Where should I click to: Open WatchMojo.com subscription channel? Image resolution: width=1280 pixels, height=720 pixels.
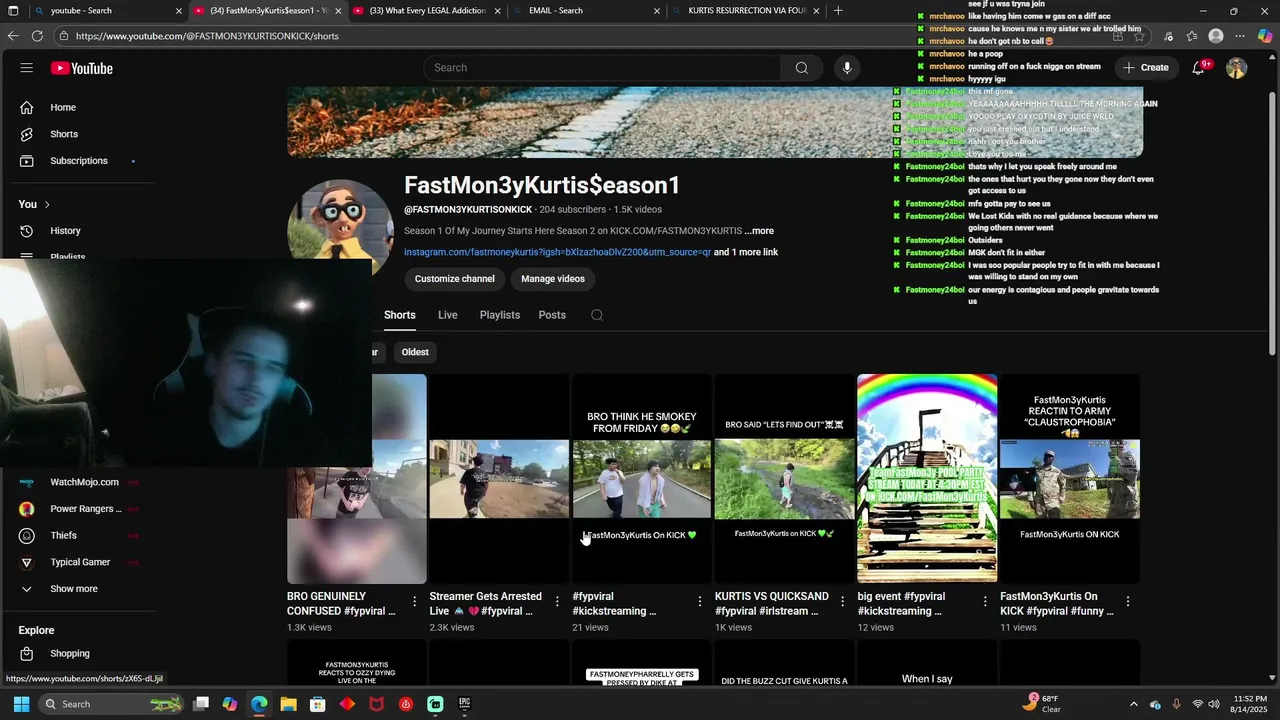[x=84, y=482]
